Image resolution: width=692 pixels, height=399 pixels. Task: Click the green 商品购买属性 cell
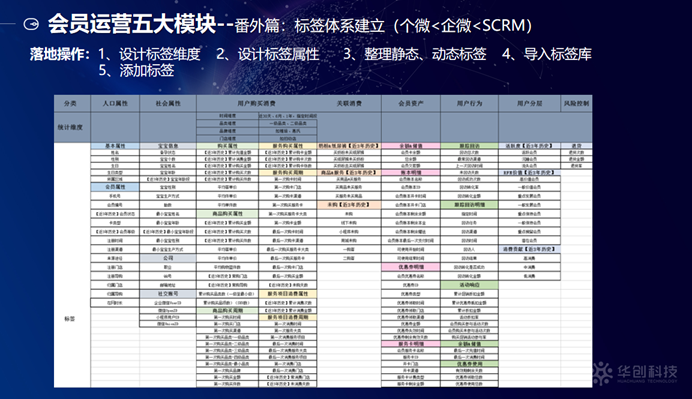(x=227, y=214)
